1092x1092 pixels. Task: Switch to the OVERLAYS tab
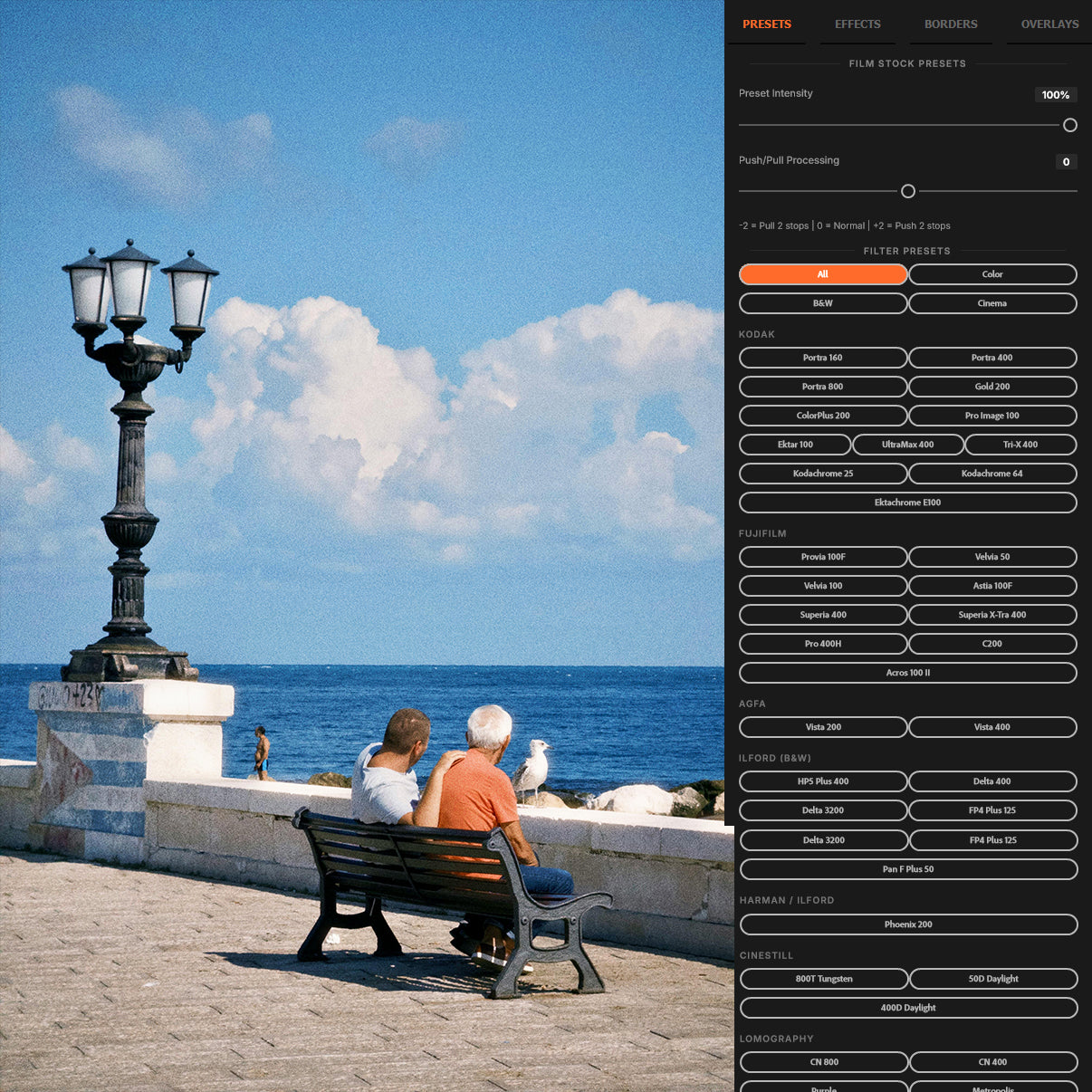(x=1049, y=24)
